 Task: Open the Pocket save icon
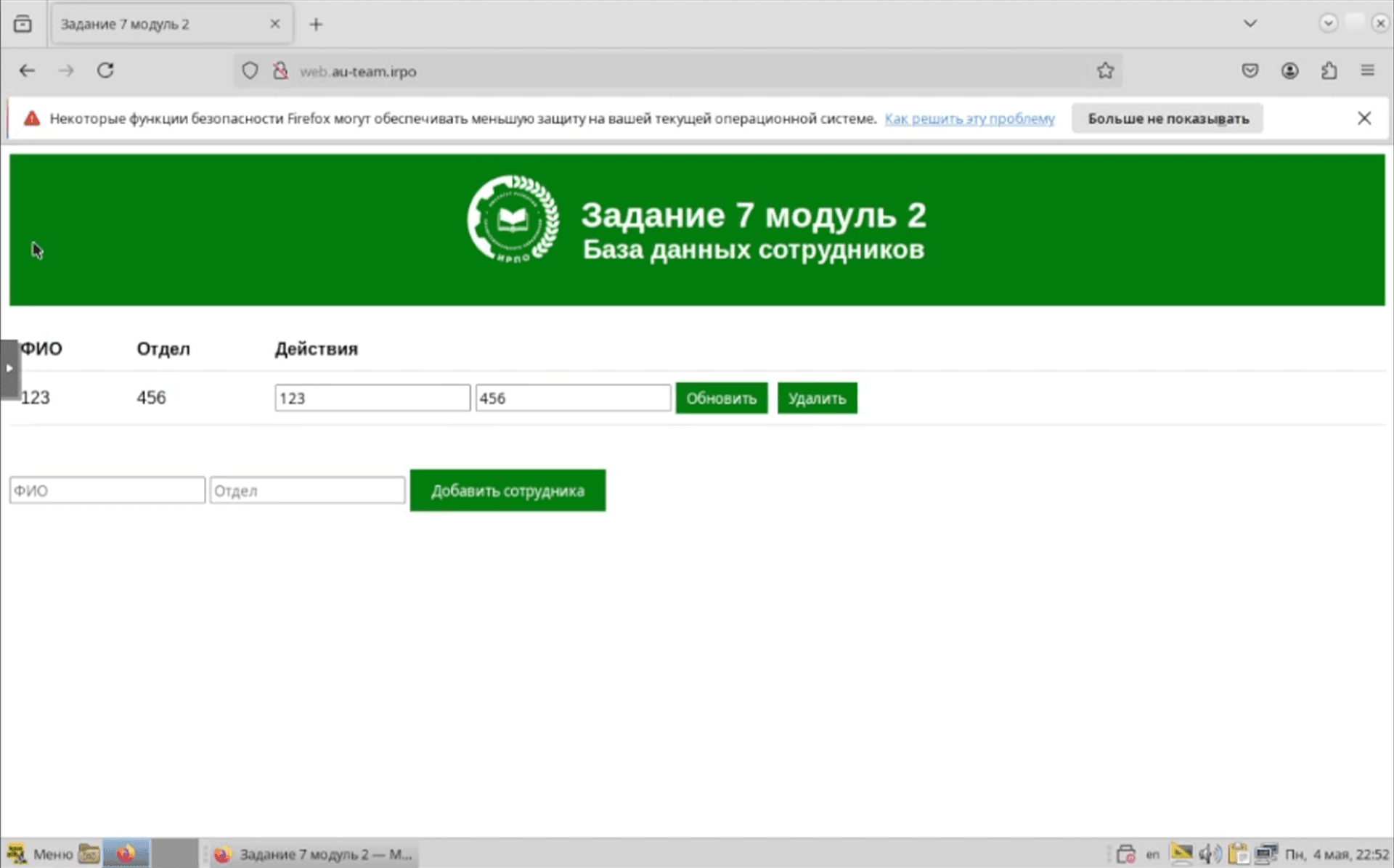click(1250, 70)
